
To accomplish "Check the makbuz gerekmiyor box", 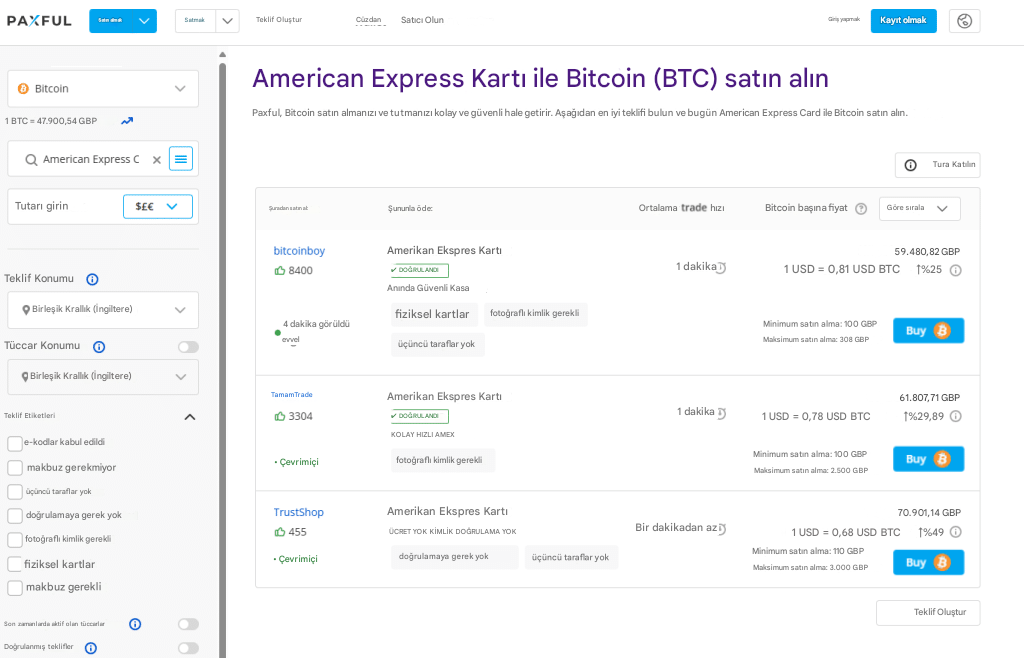I will [14, 467].
